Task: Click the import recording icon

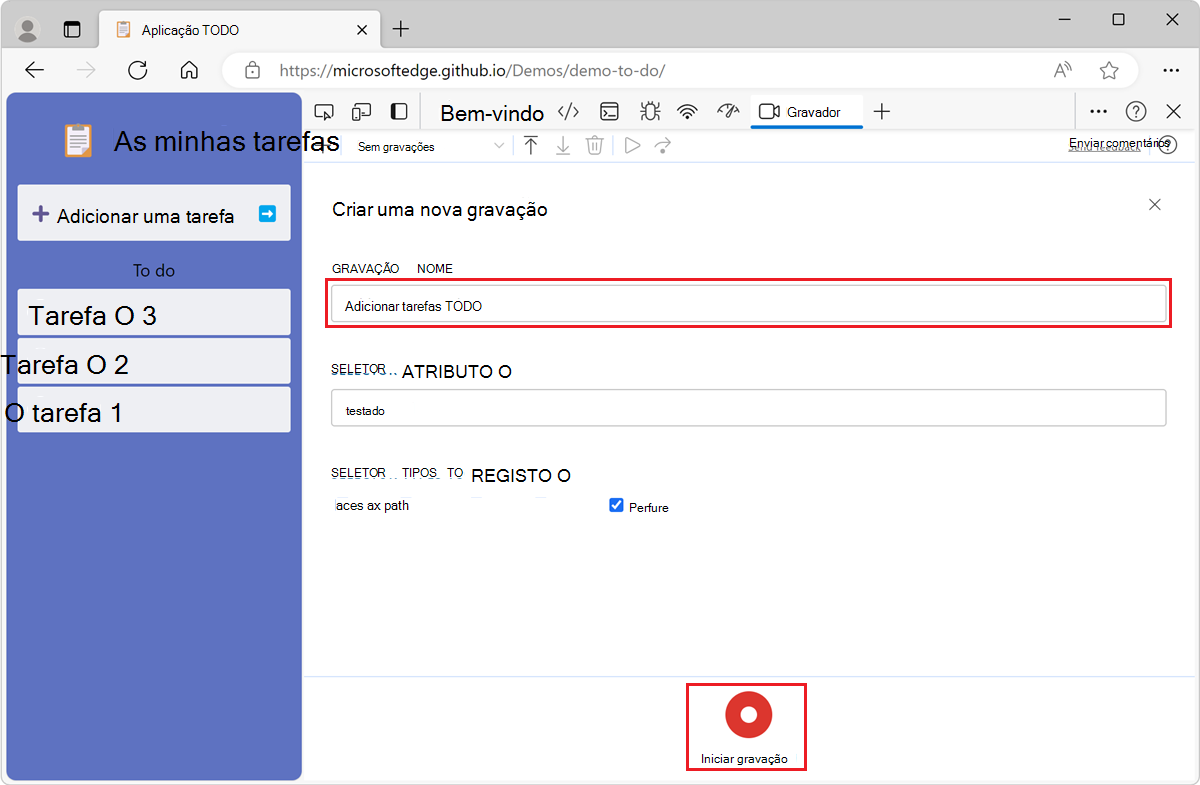Action: (x=531, y=145)
